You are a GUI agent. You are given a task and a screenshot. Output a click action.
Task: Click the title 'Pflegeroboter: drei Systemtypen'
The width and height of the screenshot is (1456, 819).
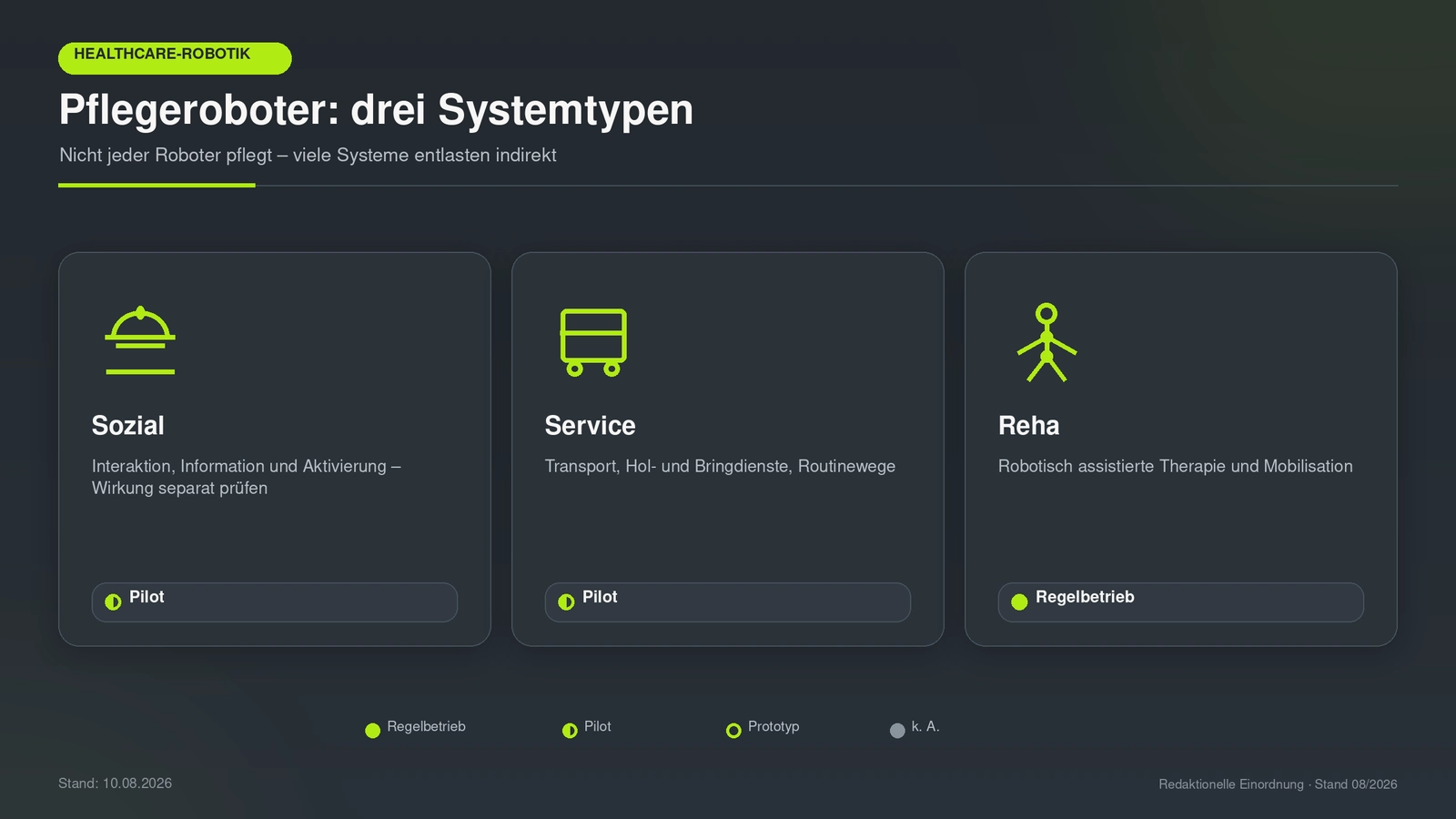click(376, 110)
